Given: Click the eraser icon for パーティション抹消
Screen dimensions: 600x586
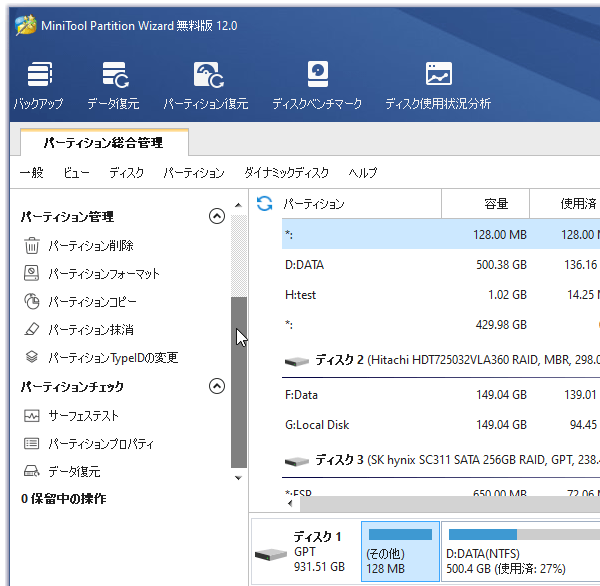Looking at the screenshot, I should [x=32, y=329].
